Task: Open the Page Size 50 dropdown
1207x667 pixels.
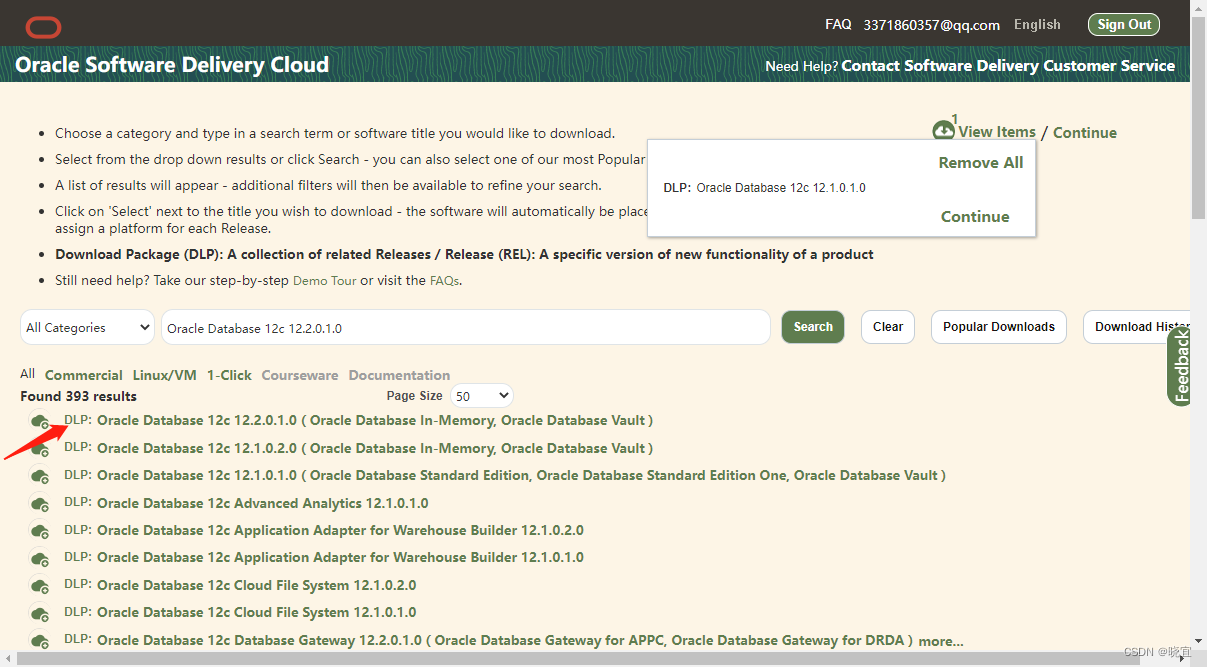Action: point(481,396)
